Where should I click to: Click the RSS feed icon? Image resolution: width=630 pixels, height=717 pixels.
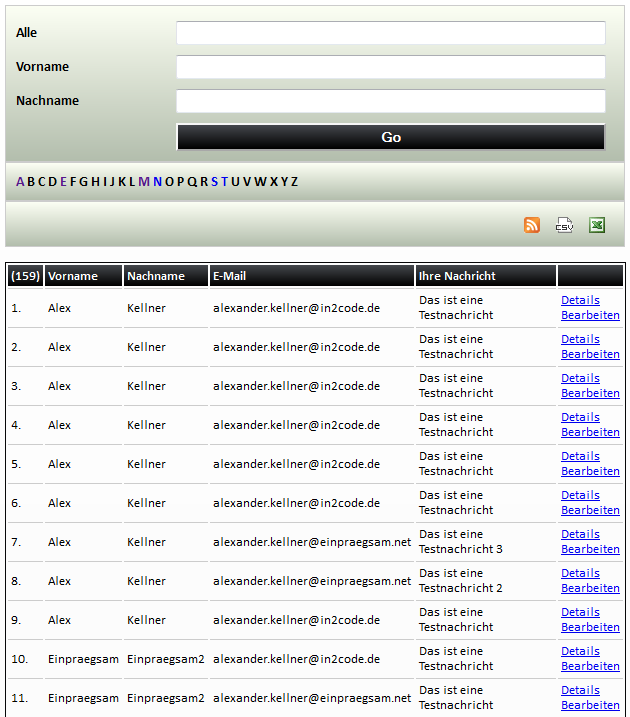pos(532,225)
